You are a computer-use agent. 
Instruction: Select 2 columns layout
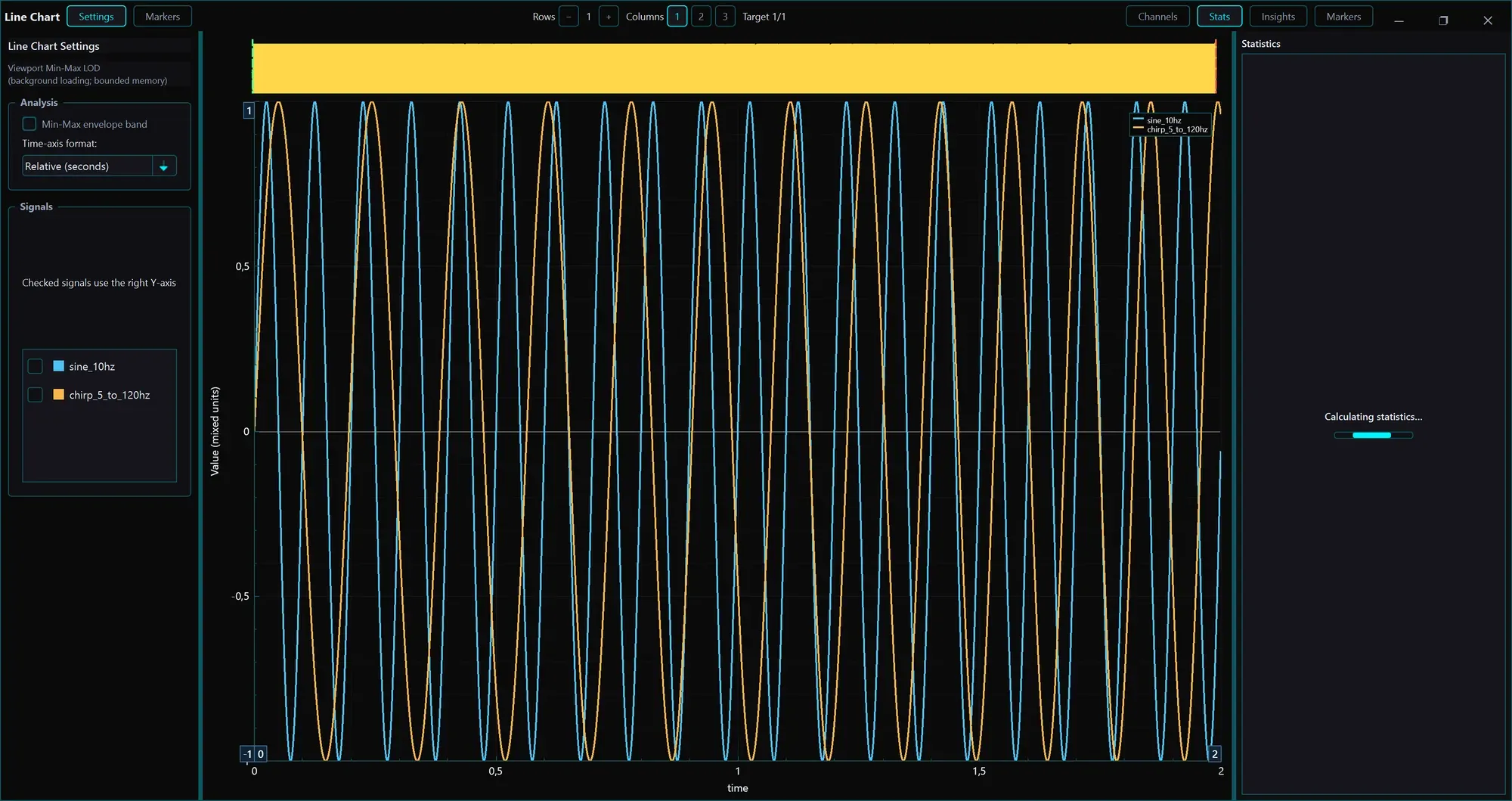click(x=701, y=17)
